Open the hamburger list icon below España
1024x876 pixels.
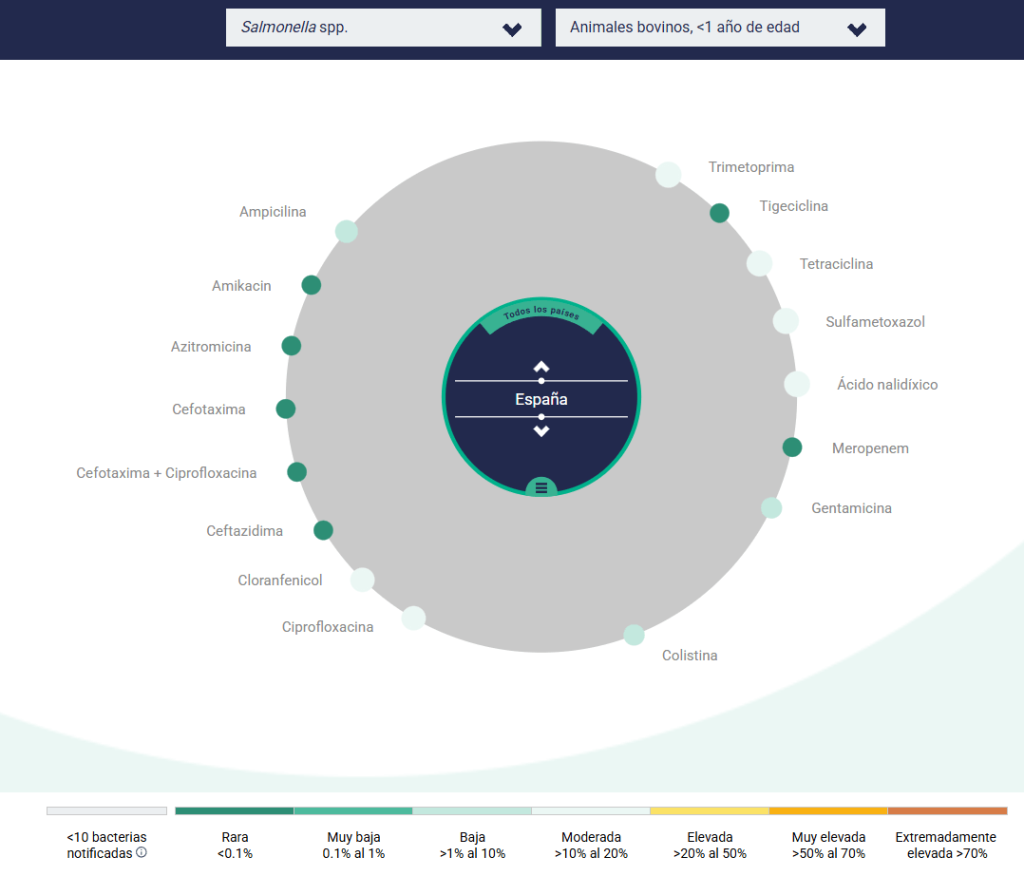[x=541, y=488]
